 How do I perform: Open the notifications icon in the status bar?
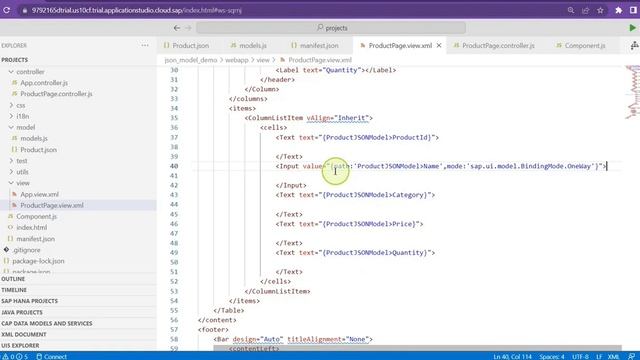coord(631,356)
